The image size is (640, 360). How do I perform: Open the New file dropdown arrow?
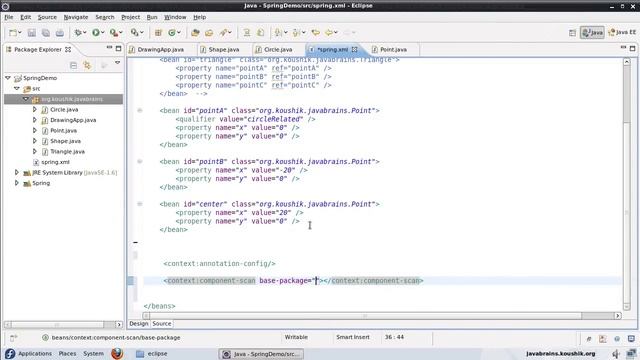click(x=20, y=33)
